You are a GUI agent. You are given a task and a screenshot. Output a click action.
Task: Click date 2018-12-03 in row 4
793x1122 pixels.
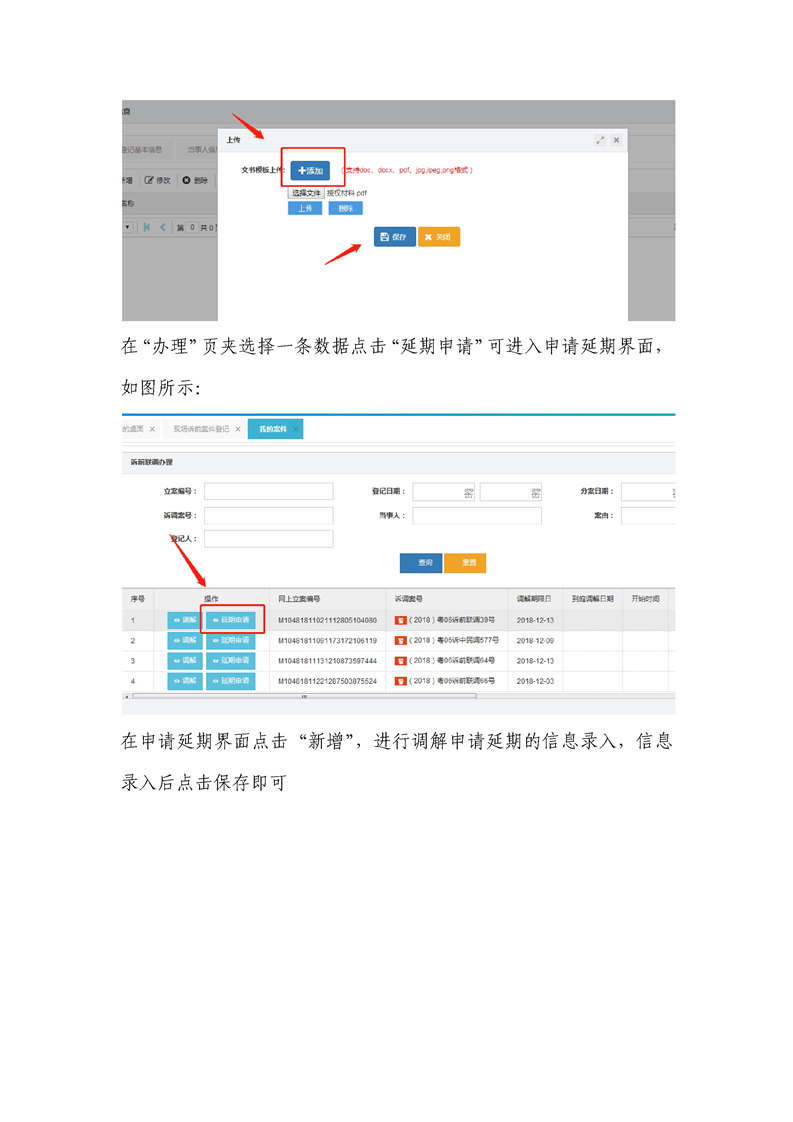pyautogui.click(x=535, y=681)
